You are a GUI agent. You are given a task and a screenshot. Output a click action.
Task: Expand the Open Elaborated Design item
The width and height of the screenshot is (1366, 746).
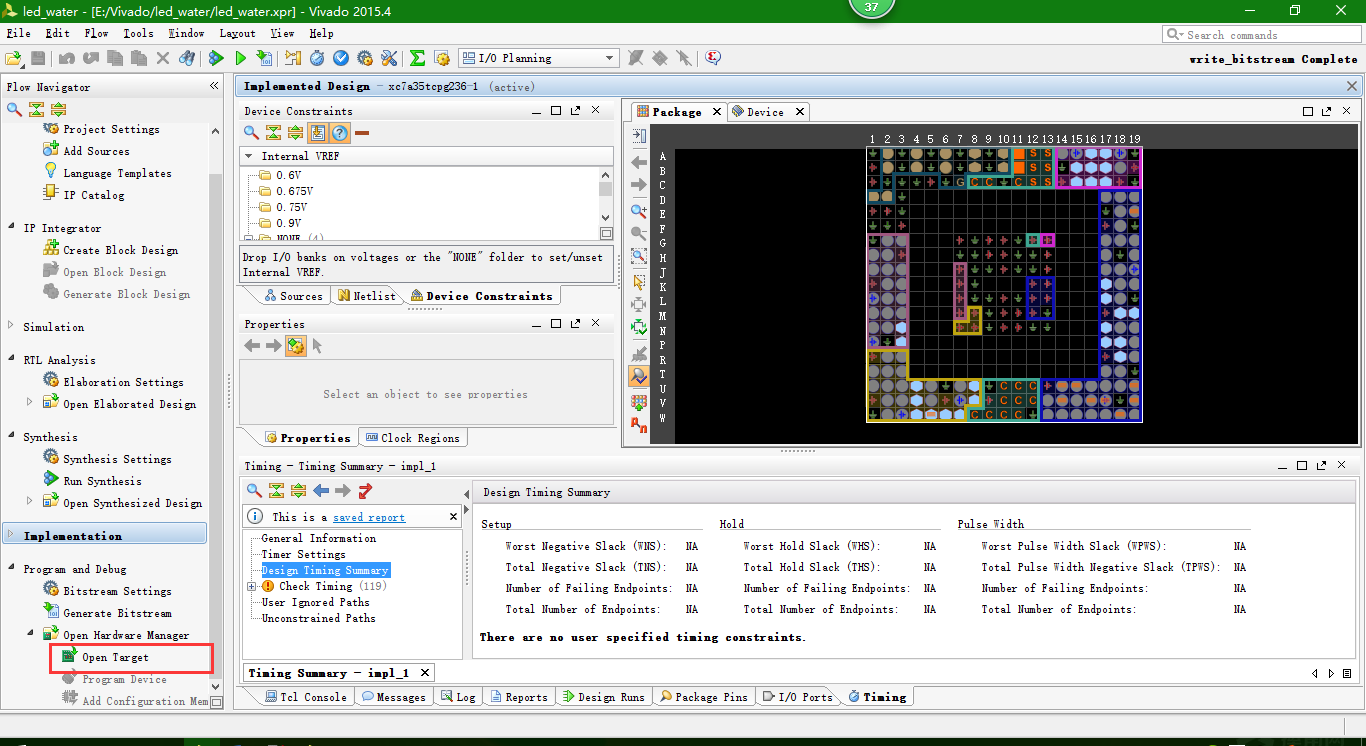30,403
